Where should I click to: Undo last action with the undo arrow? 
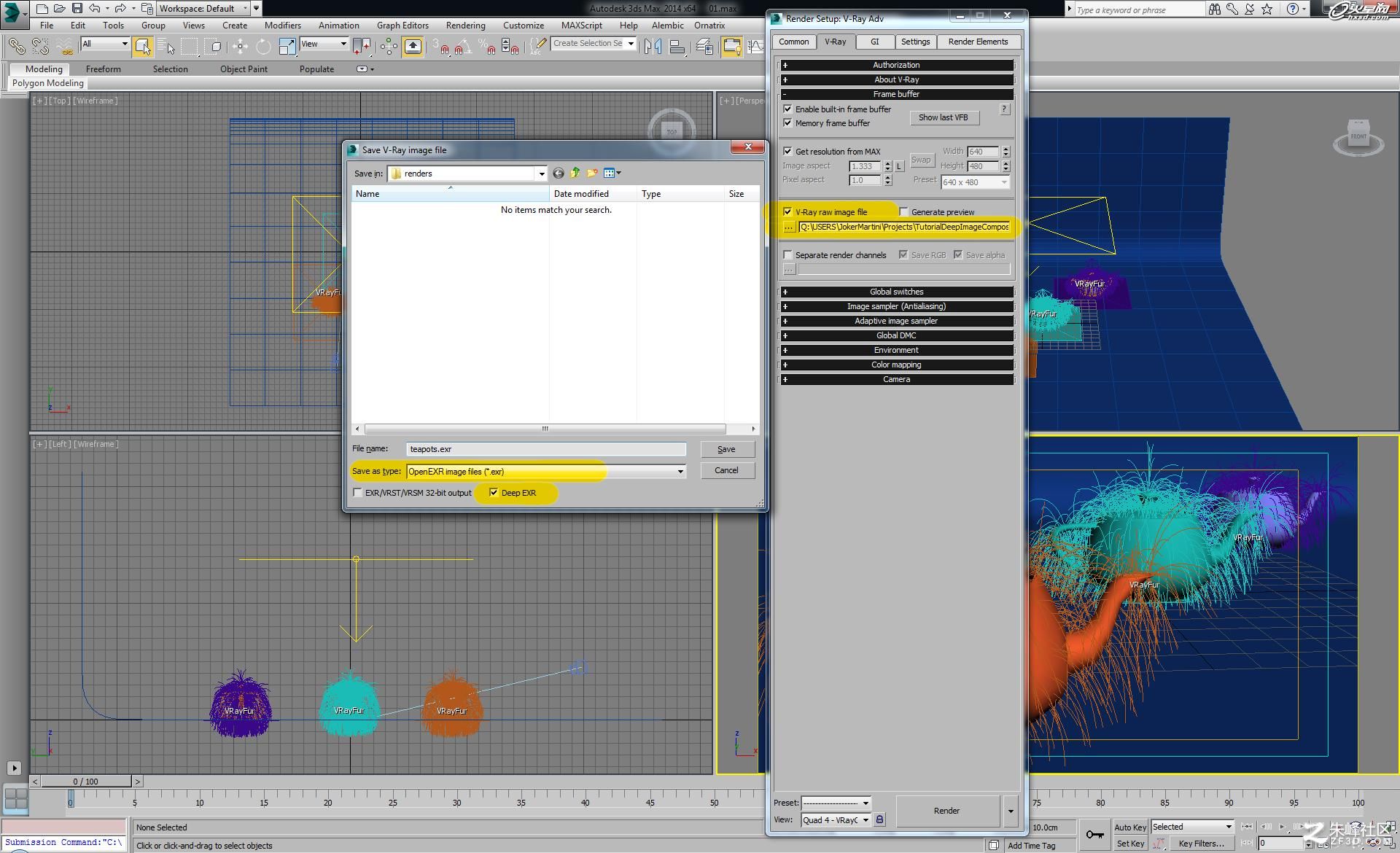pyautogui.click(x=94, y=9)
